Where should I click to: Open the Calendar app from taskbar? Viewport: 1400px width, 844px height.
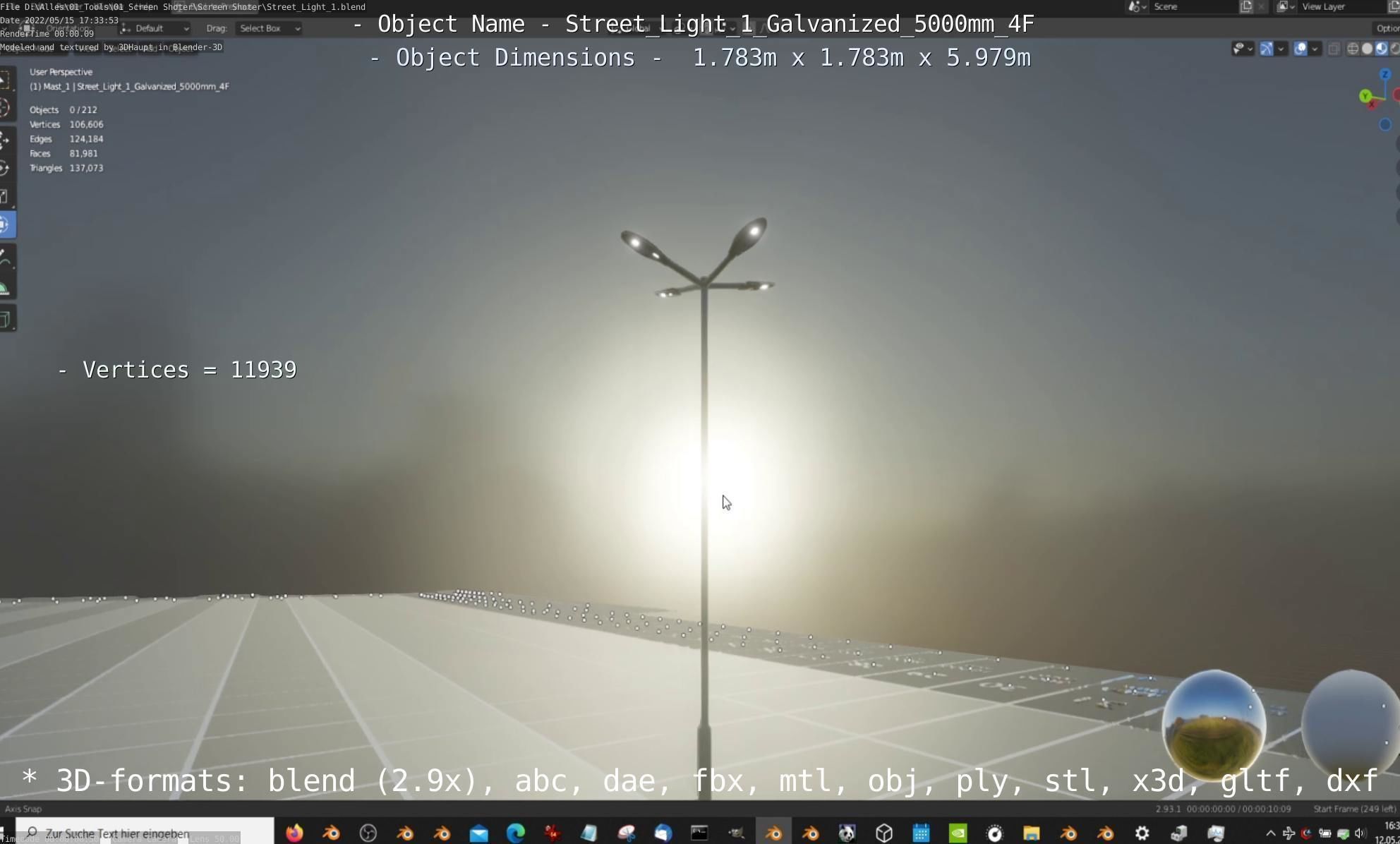(x=921, y=833)
